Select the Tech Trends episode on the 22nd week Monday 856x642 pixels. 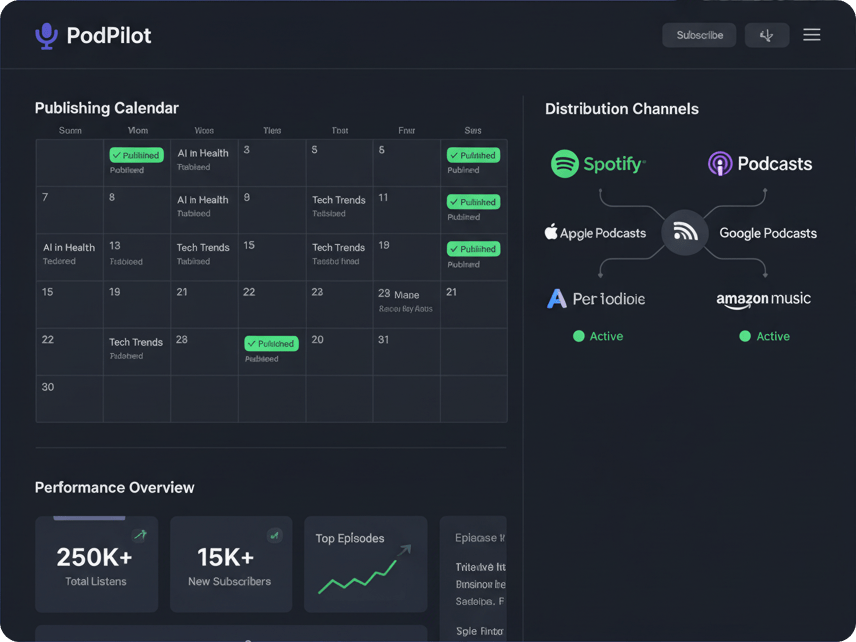136,342
